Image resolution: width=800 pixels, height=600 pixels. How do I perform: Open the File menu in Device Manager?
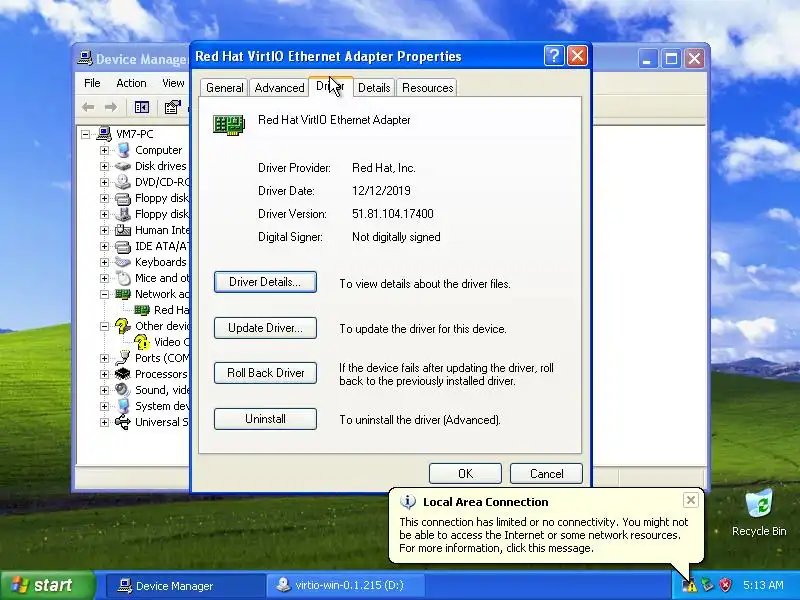[x=92, y=83]
